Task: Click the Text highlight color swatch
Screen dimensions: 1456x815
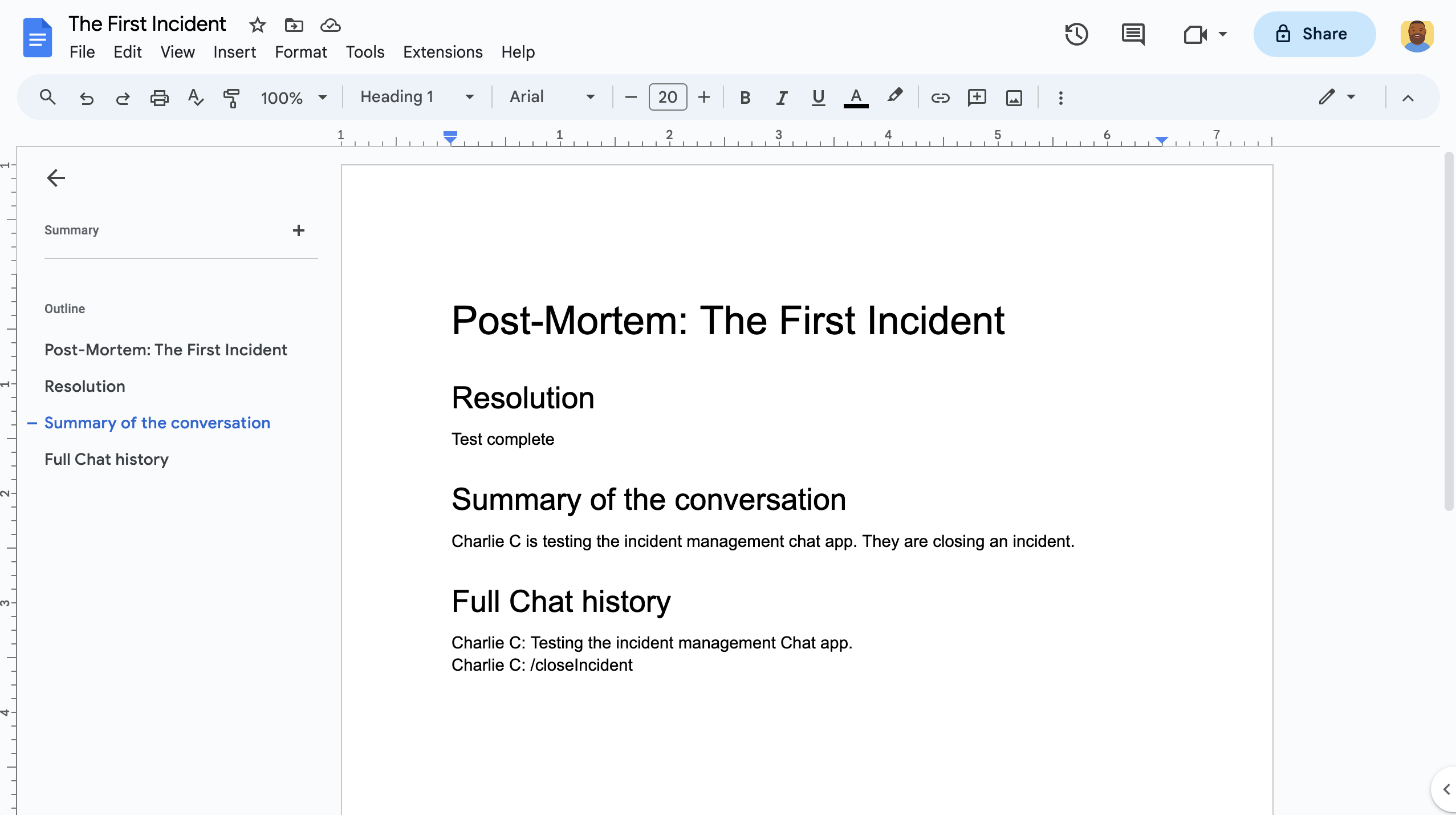Action: [894, 97]
